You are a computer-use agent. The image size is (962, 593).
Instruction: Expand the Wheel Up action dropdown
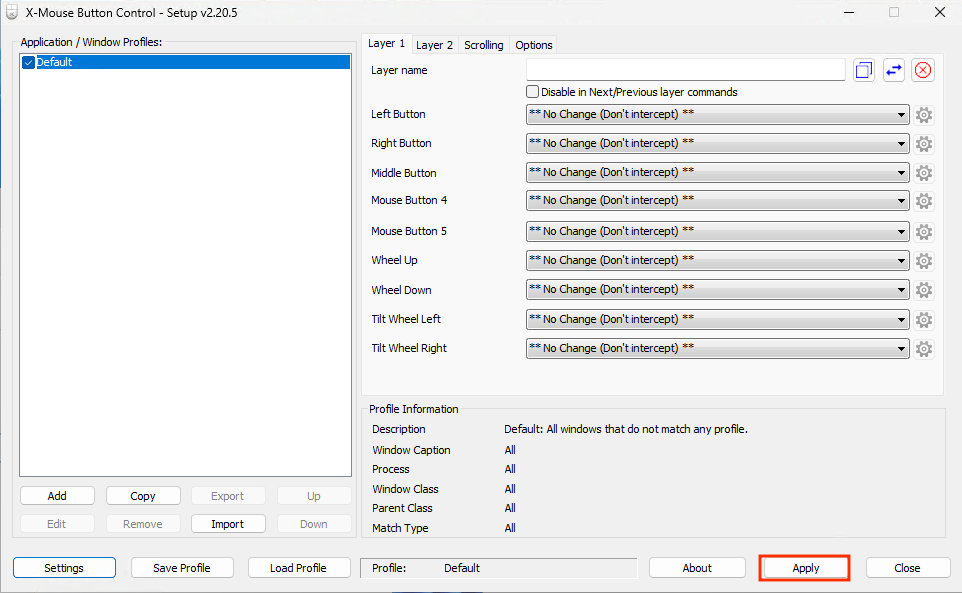pos(717,261)
